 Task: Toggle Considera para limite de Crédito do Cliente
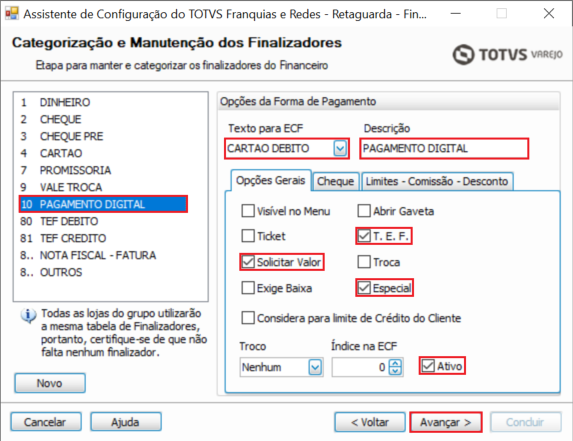click(x=248, y=318)
